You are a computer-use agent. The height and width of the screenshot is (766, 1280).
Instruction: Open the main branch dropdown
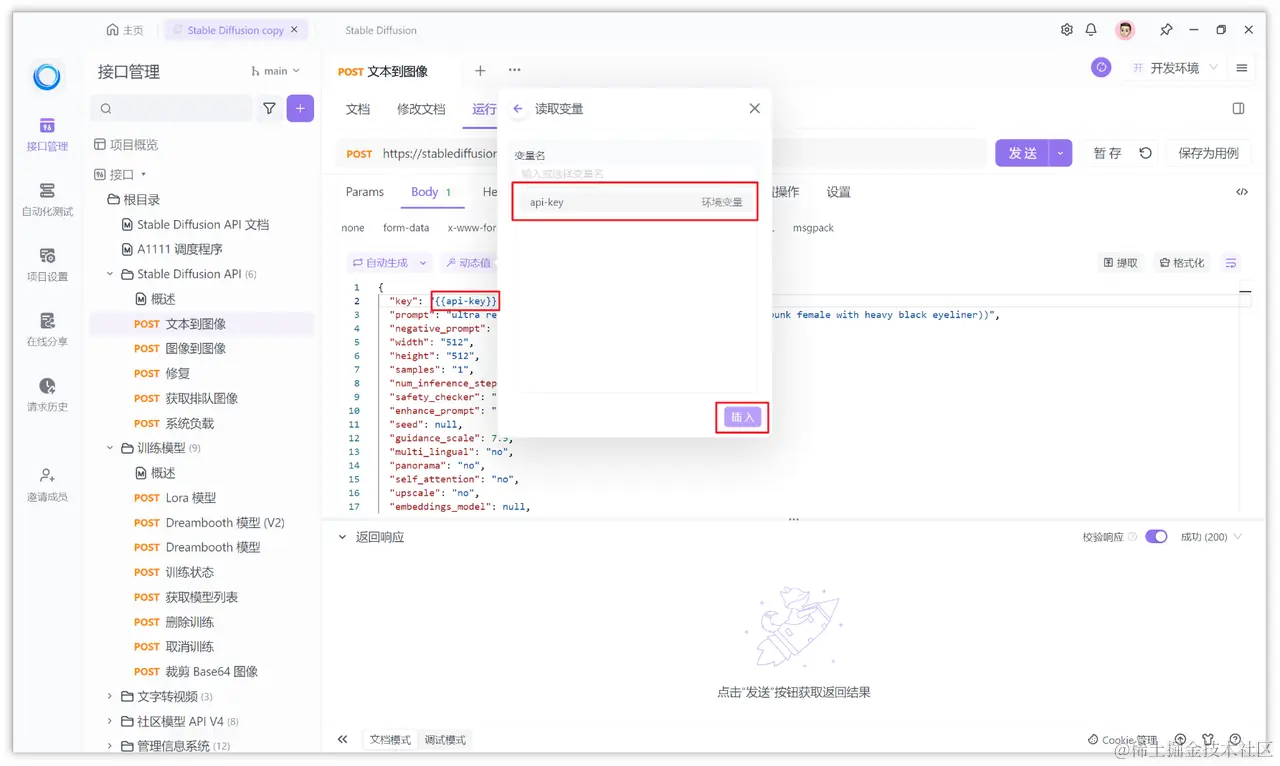275,71
